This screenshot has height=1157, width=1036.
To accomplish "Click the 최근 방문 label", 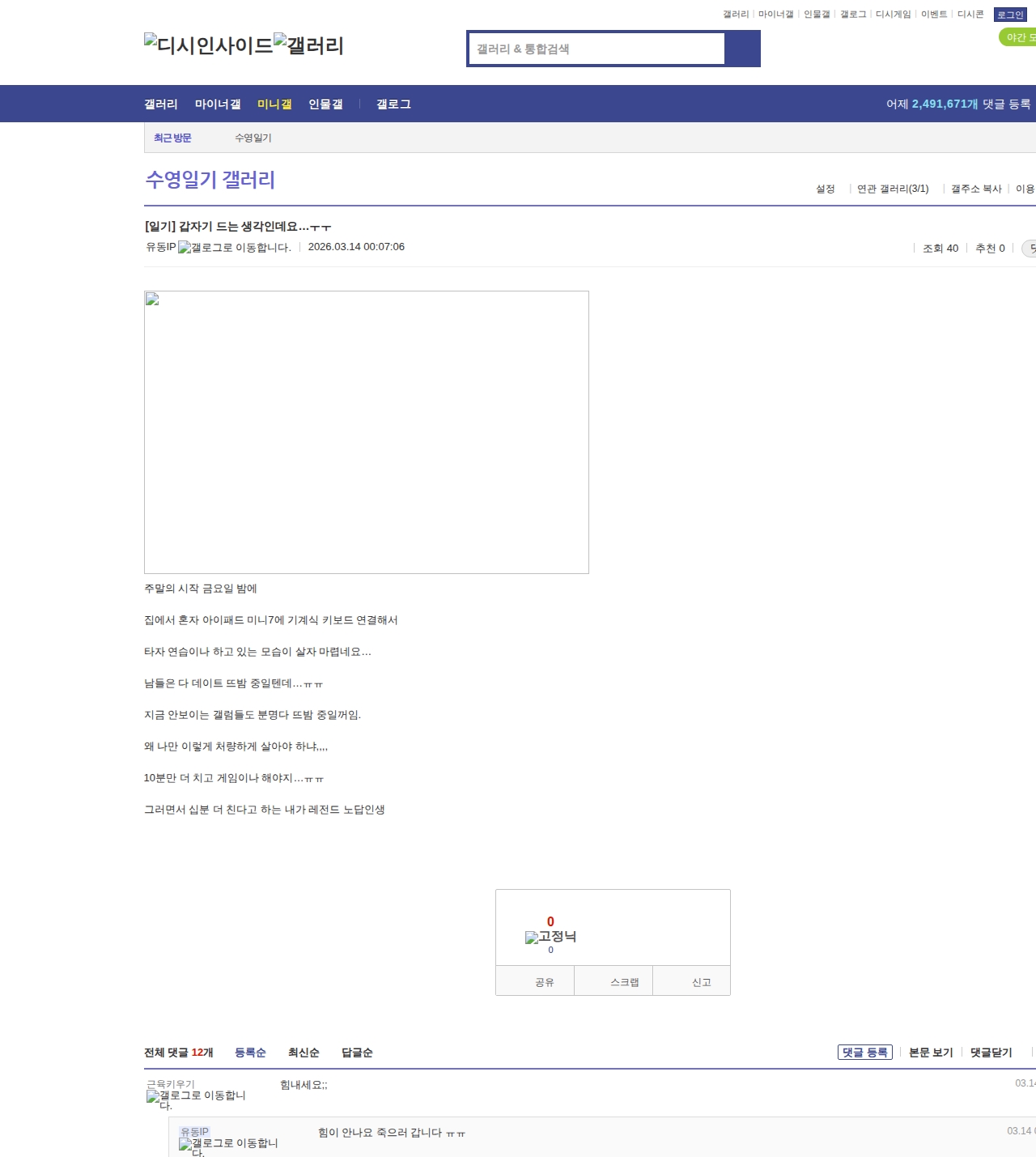I will 172,138.
